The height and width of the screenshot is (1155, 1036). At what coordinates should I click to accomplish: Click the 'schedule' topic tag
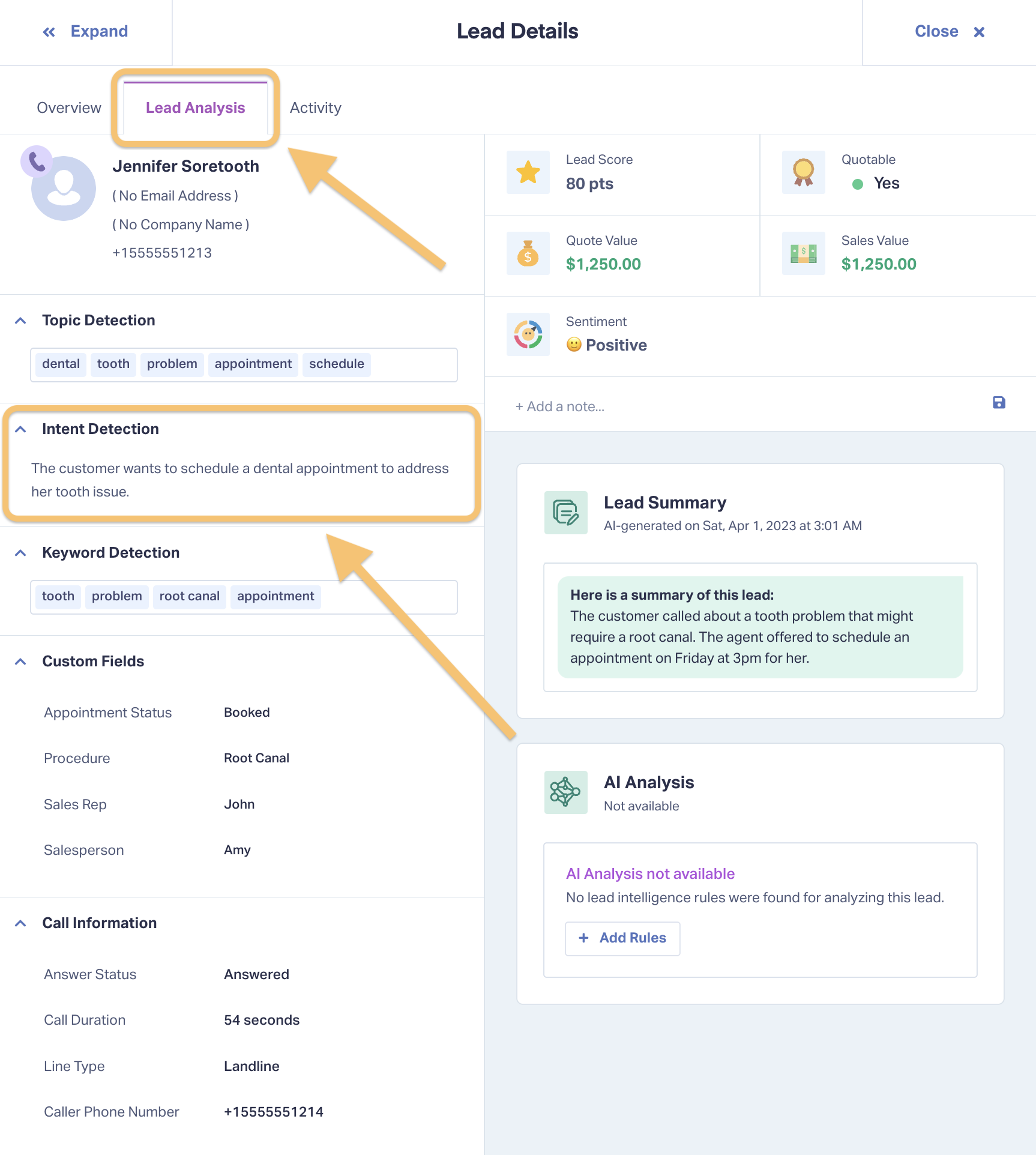pyautogui.click(x=337, y=364)
